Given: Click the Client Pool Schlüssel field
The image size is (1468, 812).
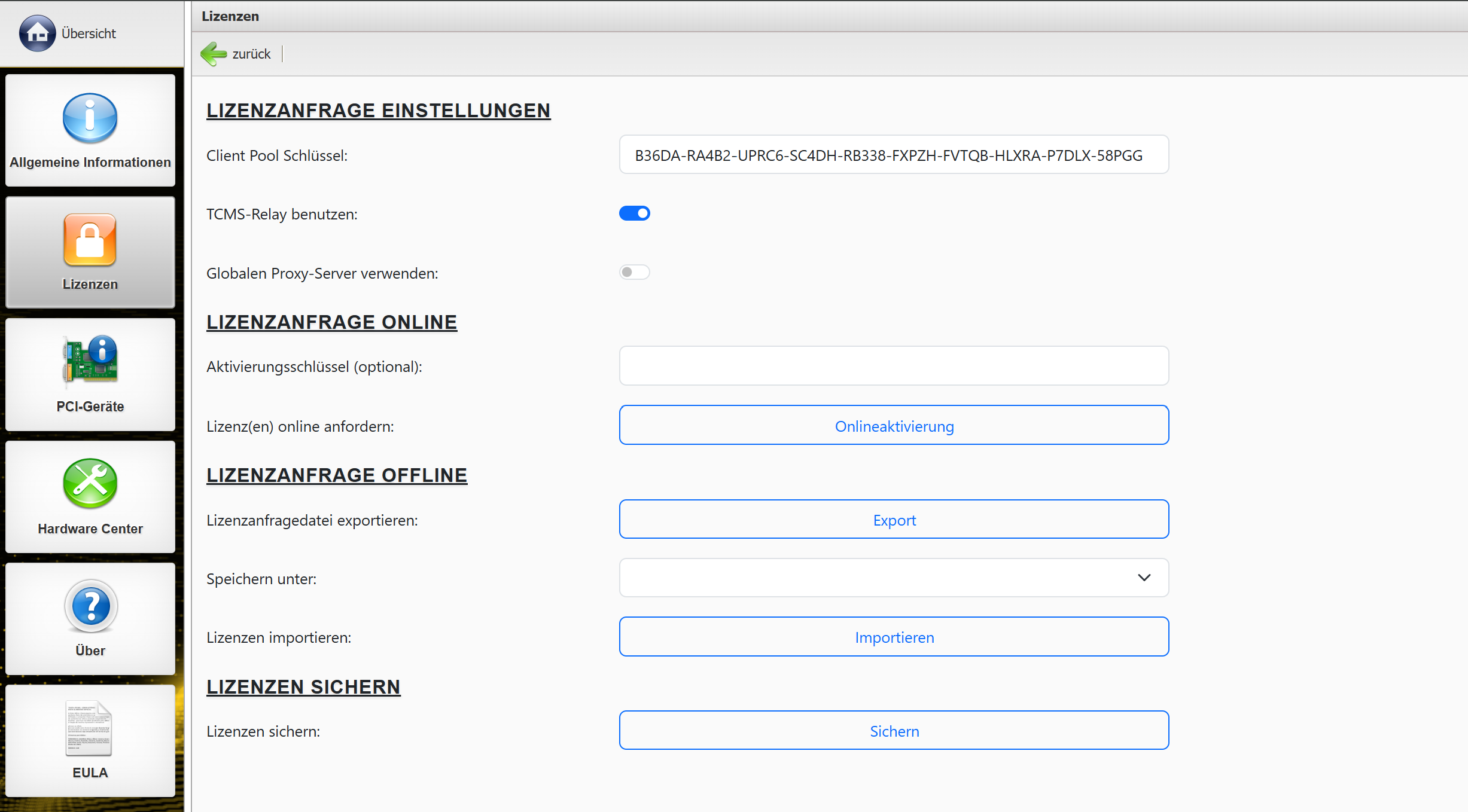Looking at the screenshot, I should [x=894, y=155].
